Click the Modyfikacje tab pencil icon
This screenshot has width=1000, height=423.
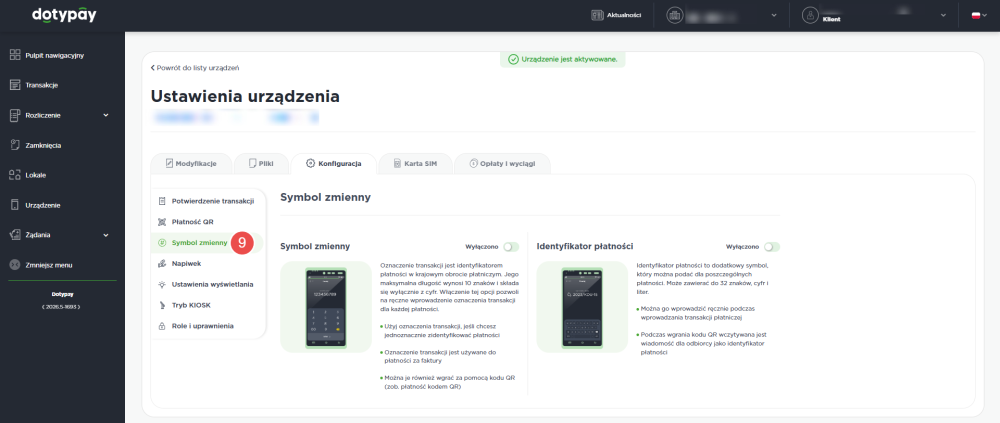coord(169,163)
